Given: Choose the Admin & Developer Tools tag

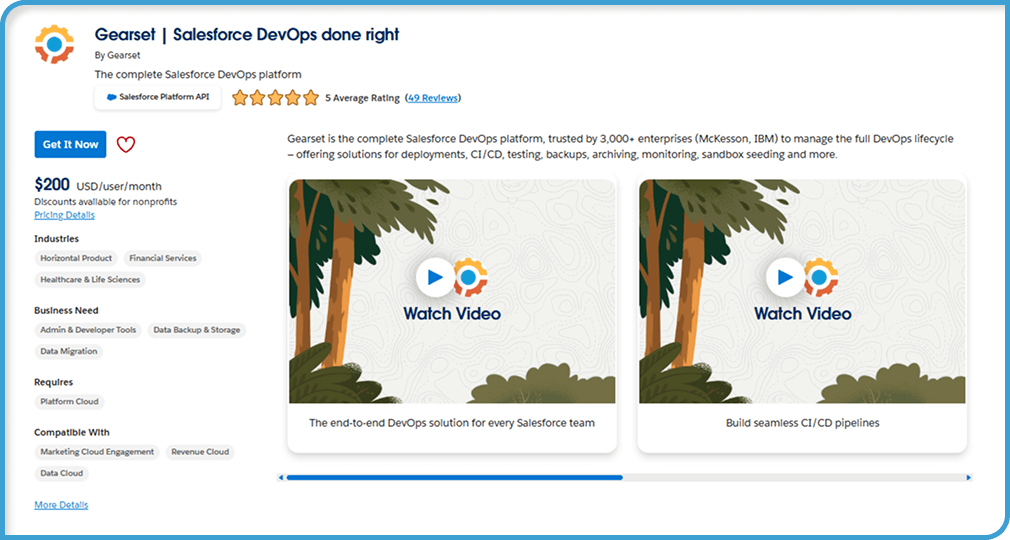Looking at the screenshot, I should 88,330.
